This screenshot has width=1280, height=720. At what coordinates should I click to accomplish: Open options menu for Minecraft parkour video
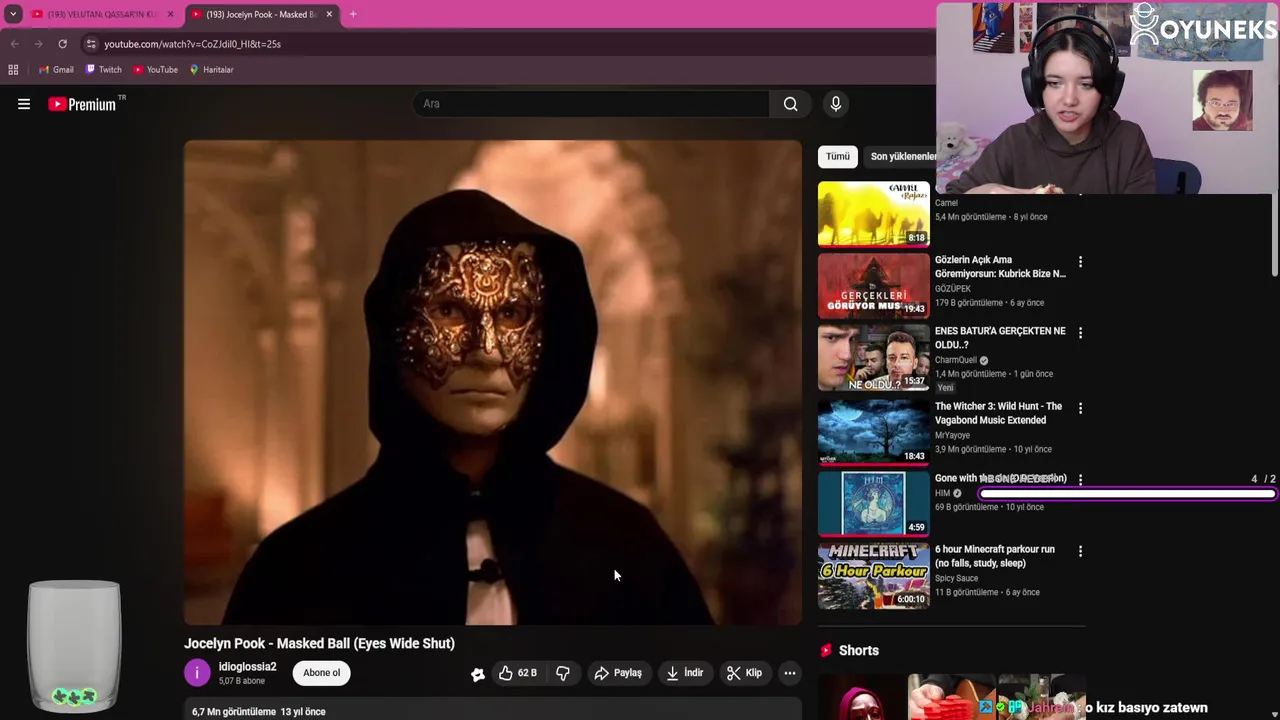(1080, 551)
